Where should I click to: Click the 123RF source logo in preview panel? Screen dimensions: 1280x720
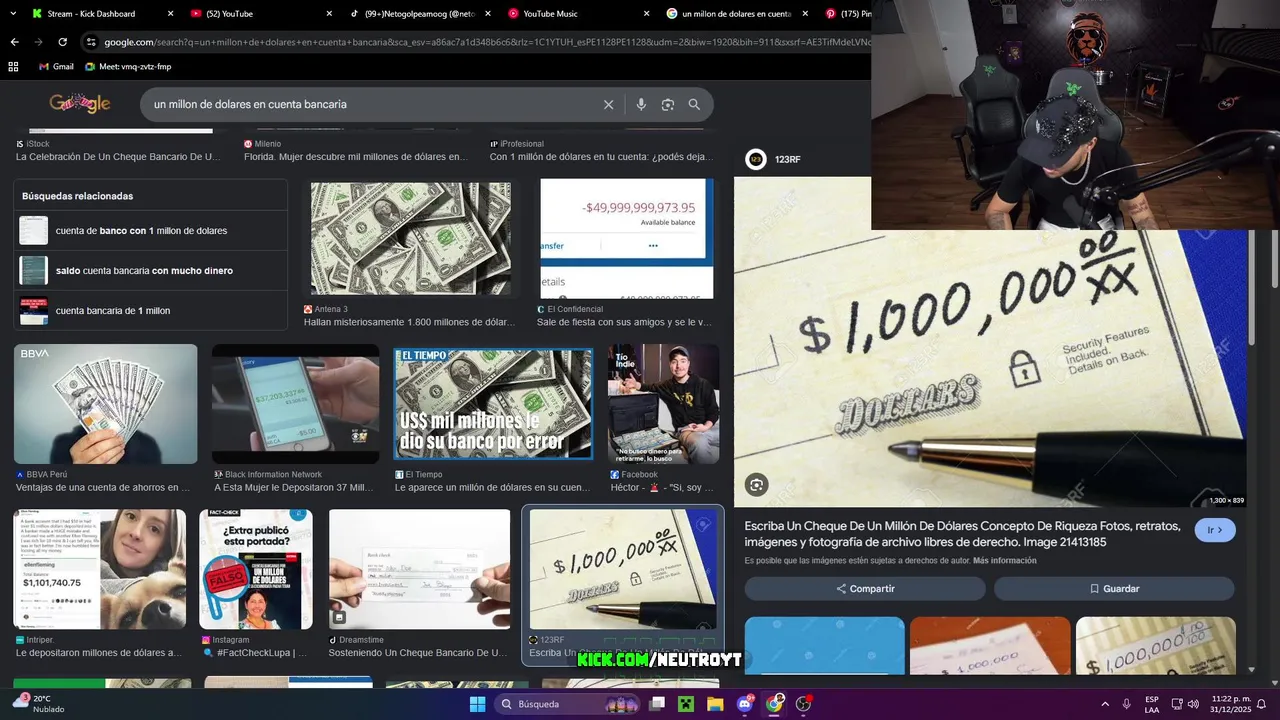click(756, 159)
